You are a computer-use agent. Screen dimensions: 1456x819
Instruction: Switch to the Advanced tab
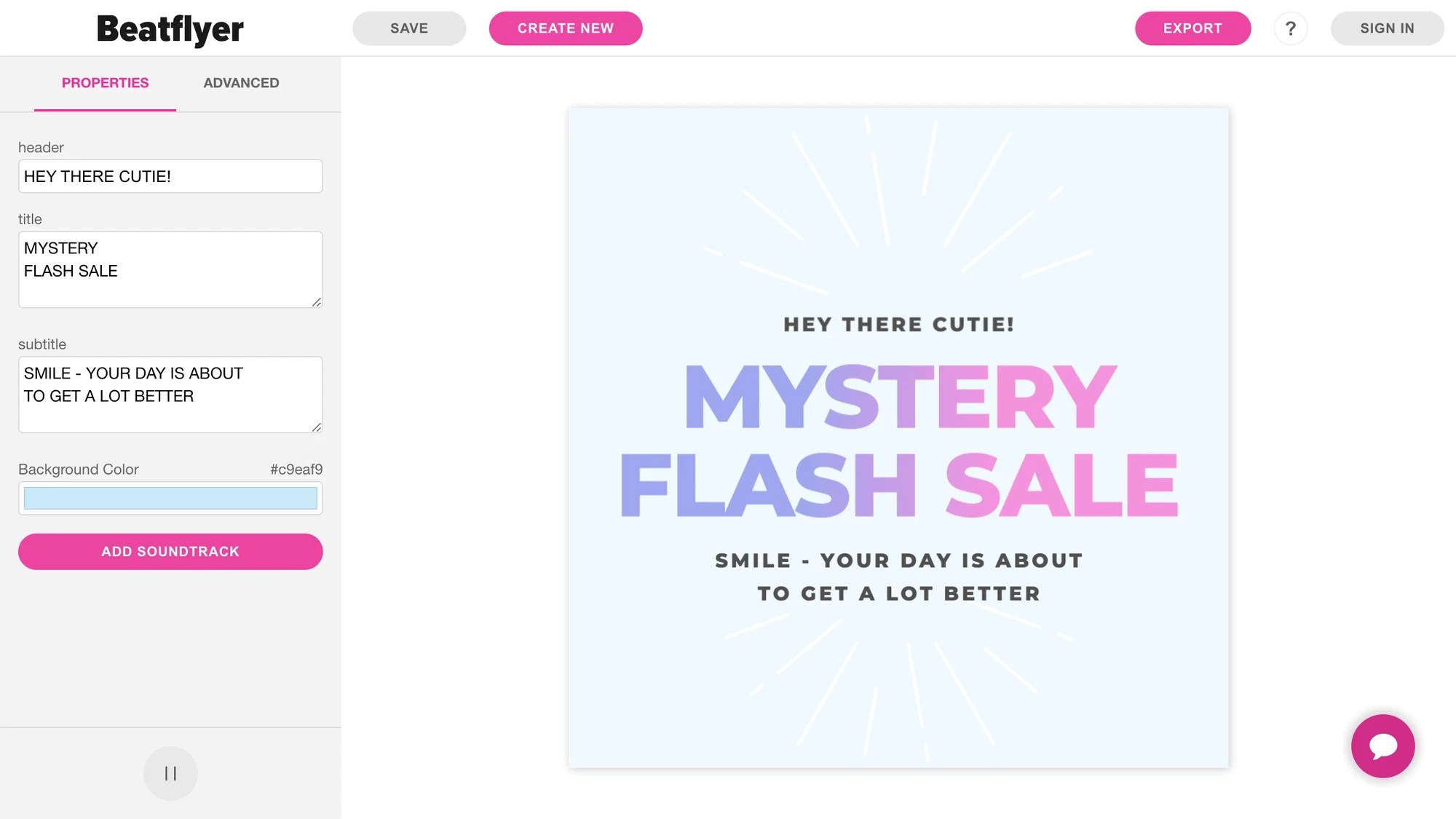pyautogui.click(x=241, y=83)
